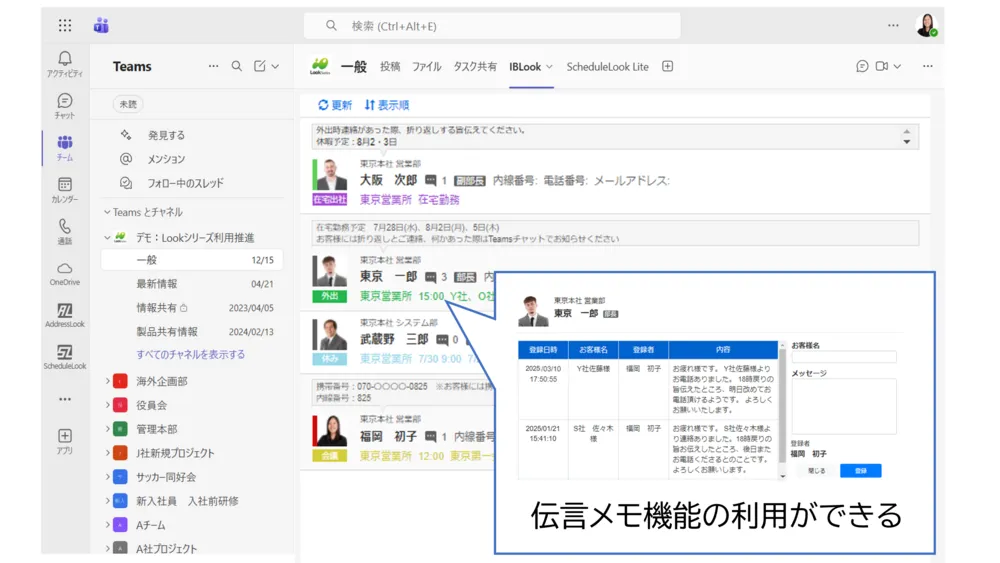Screen dimensions: 1000x563
Task: Select the IBLook tab
Action: pyautogui.click(x=525, y=66)
